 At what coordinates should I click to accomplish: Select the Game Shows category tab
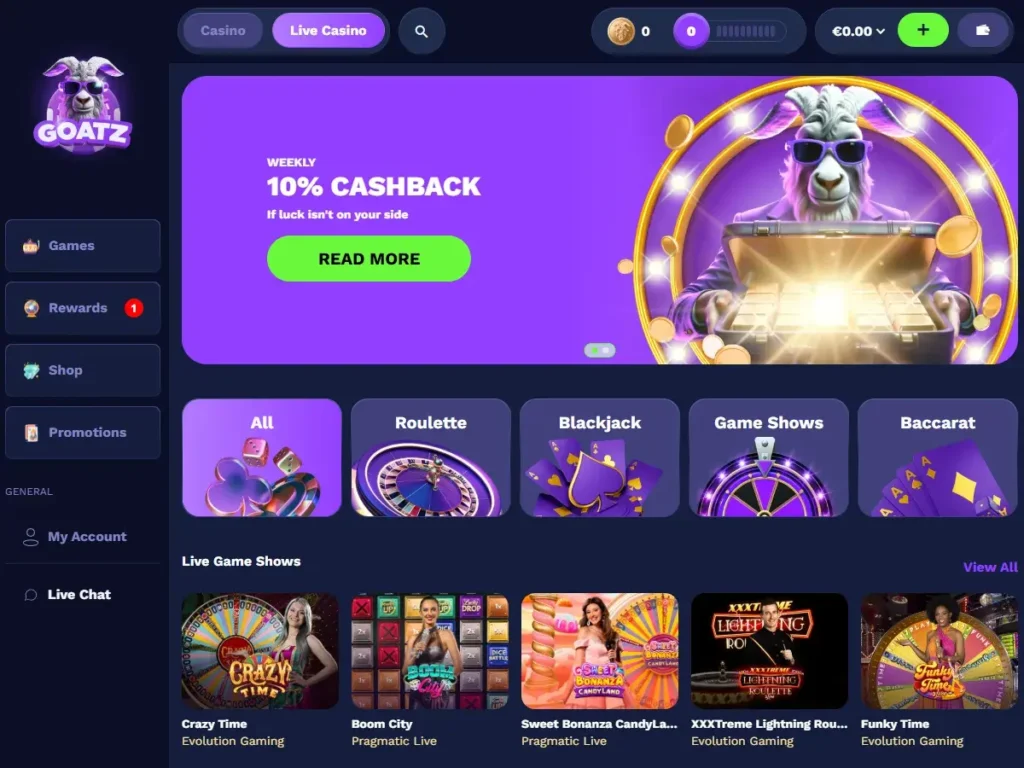pos(768,457)
